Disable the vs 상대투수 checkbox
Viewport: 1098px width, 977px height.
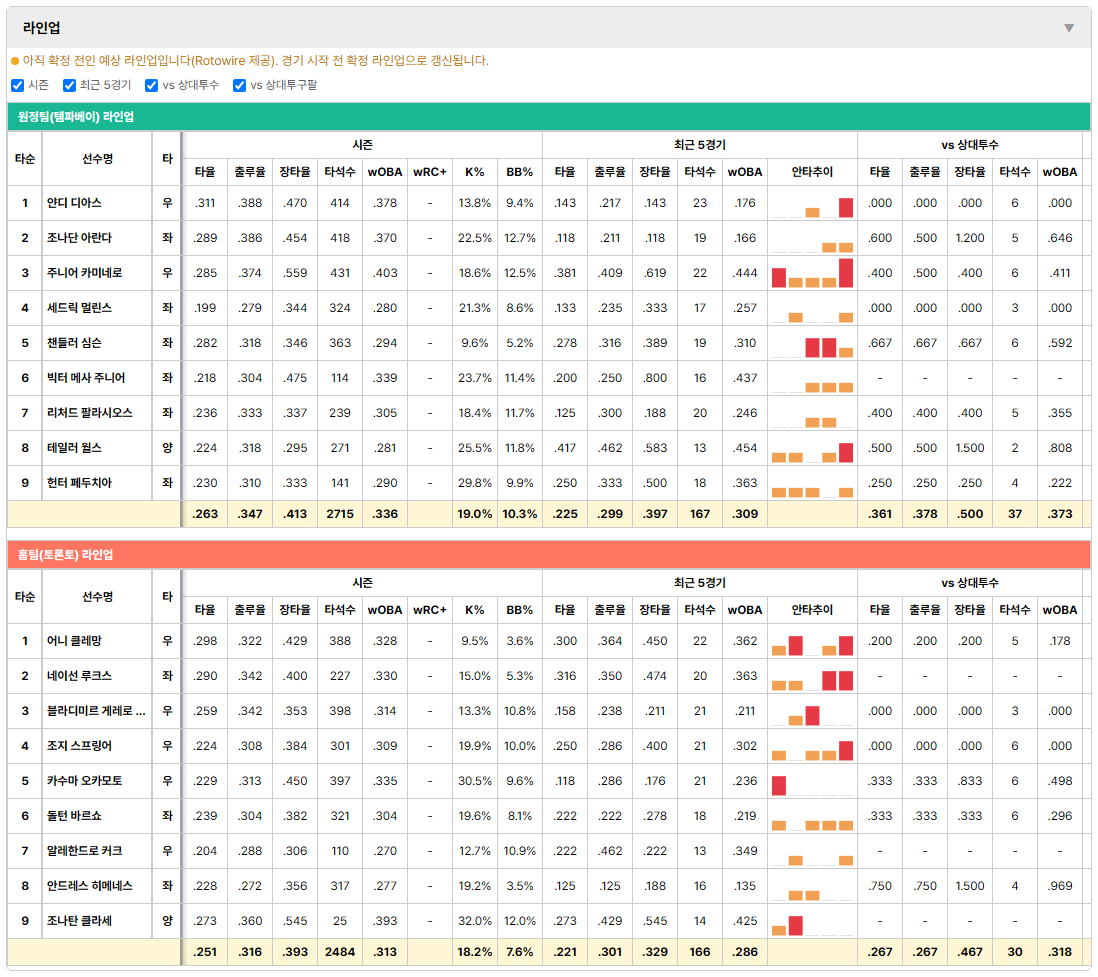click(151, 85)
